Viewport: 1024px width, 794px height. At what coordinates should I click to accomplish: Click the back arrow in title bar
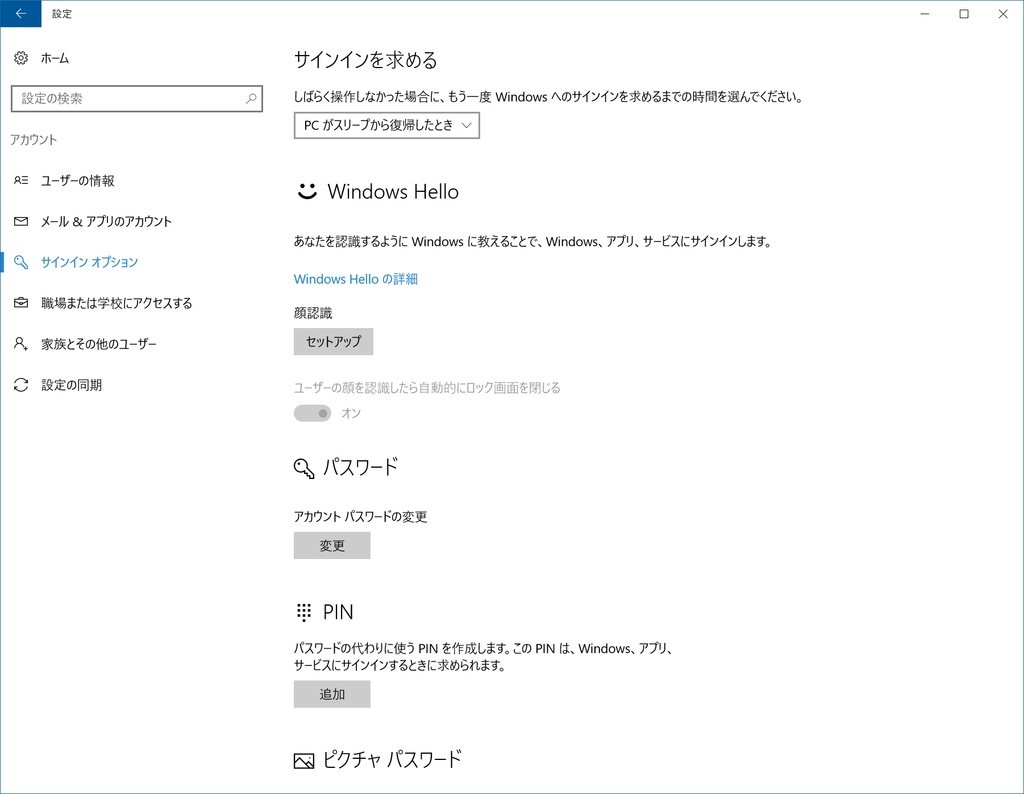click(20, 14)
